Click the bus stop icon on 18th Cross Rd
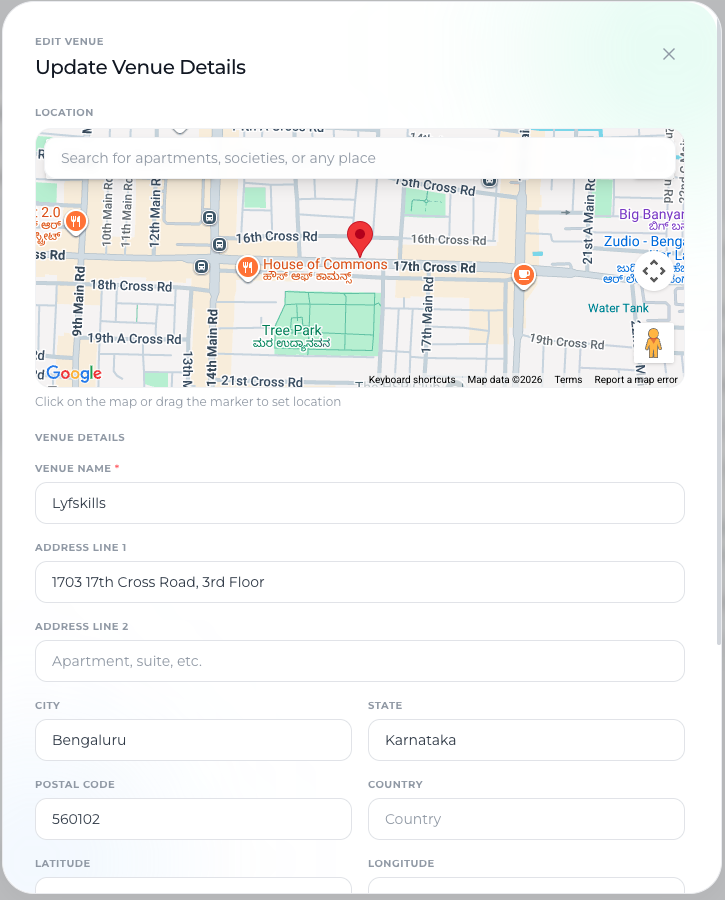 [201, 266]
